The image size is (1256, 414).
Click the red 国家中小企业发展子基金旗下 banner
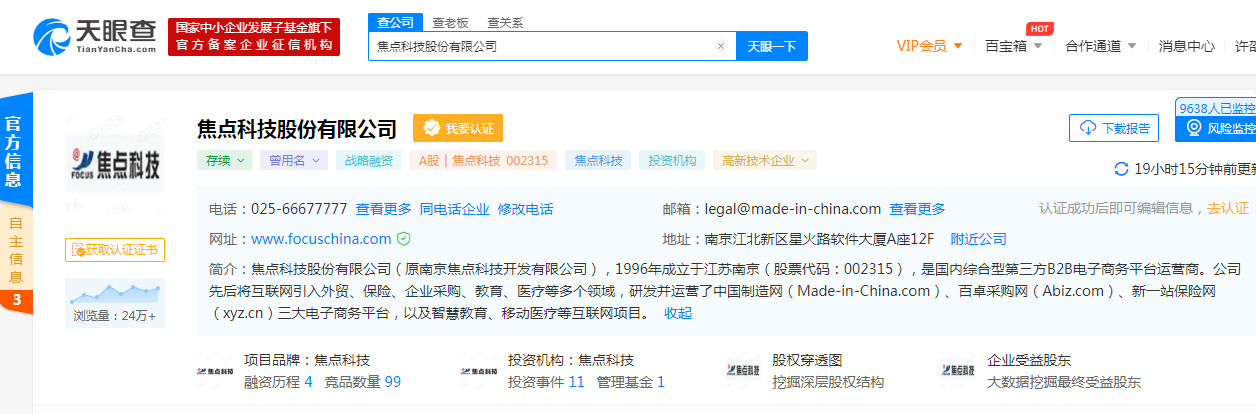click(254, 37)
